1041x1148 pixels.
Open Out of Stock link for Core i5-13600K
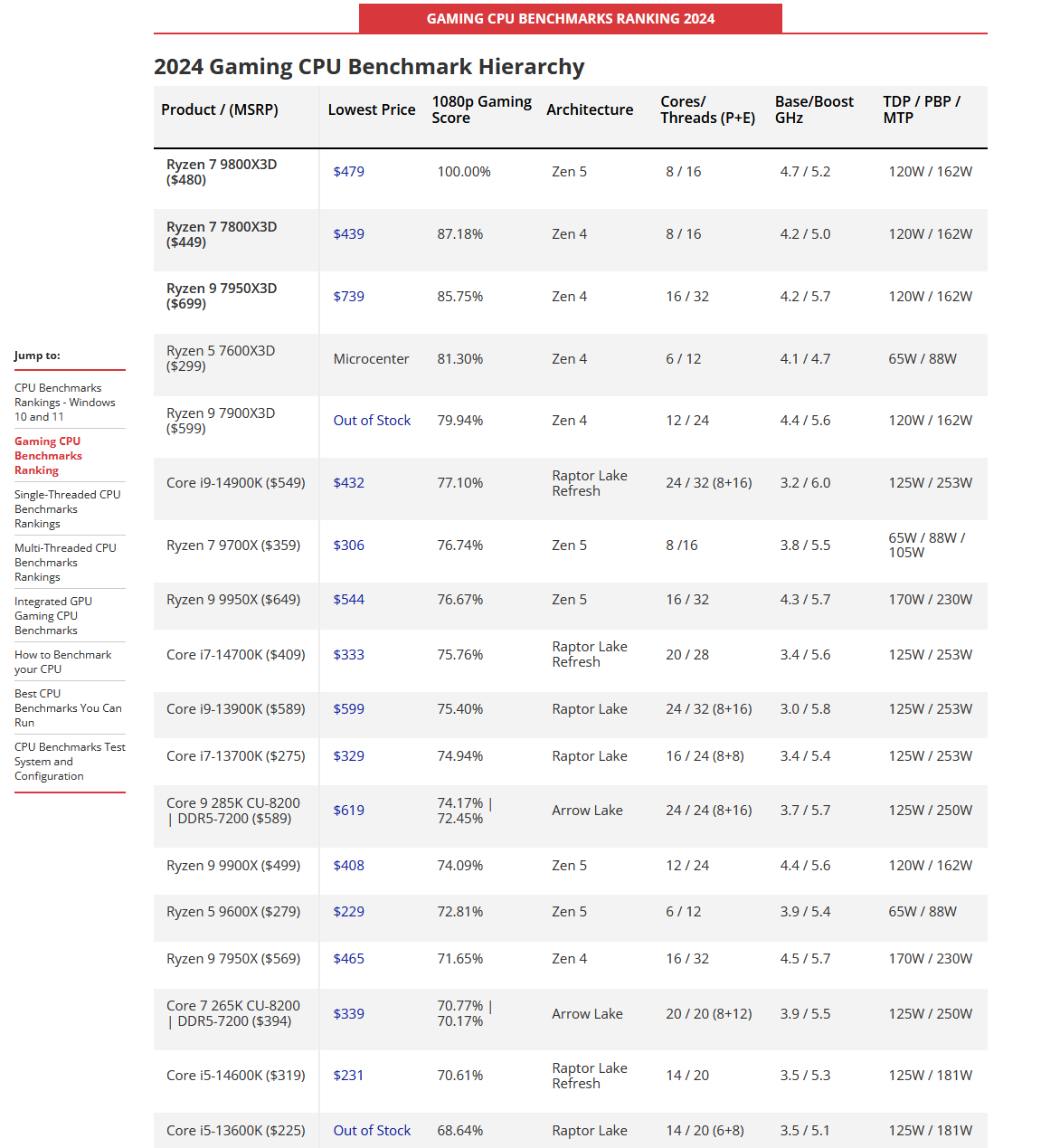[x=372, y=1131]
